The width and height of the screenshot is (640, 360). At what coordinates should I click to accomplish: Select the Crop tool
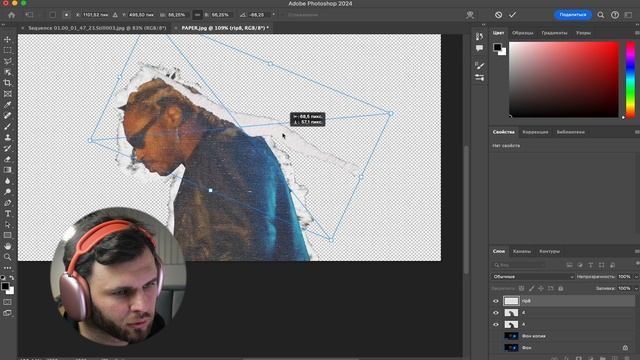[x=7, y=83]
